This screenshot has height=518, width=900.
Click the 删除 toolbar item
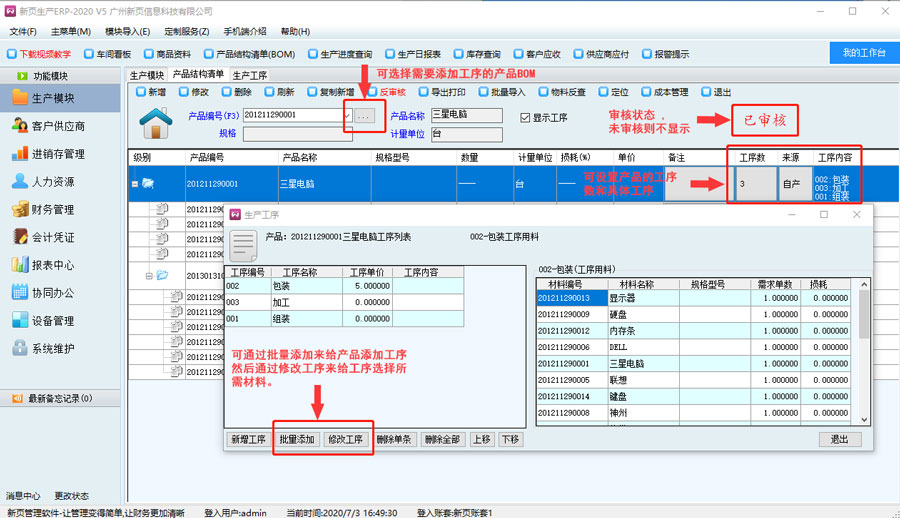[x=237, y=92]
